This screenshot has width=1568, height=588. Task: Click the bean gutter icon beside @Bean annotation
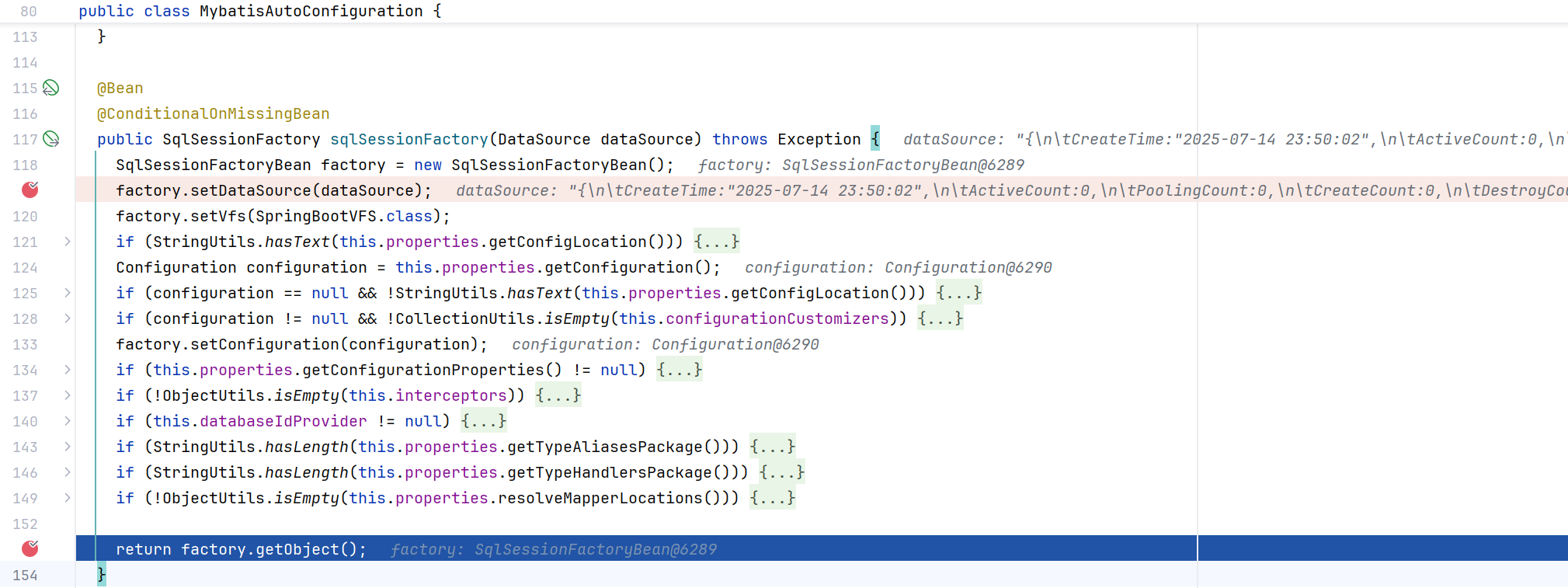51,88
